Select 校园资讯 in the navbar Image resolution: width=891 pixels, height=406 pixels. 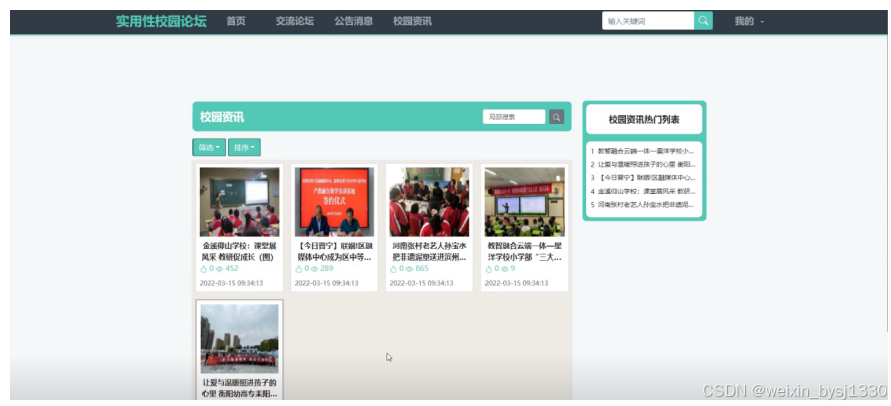click(413, 22)
